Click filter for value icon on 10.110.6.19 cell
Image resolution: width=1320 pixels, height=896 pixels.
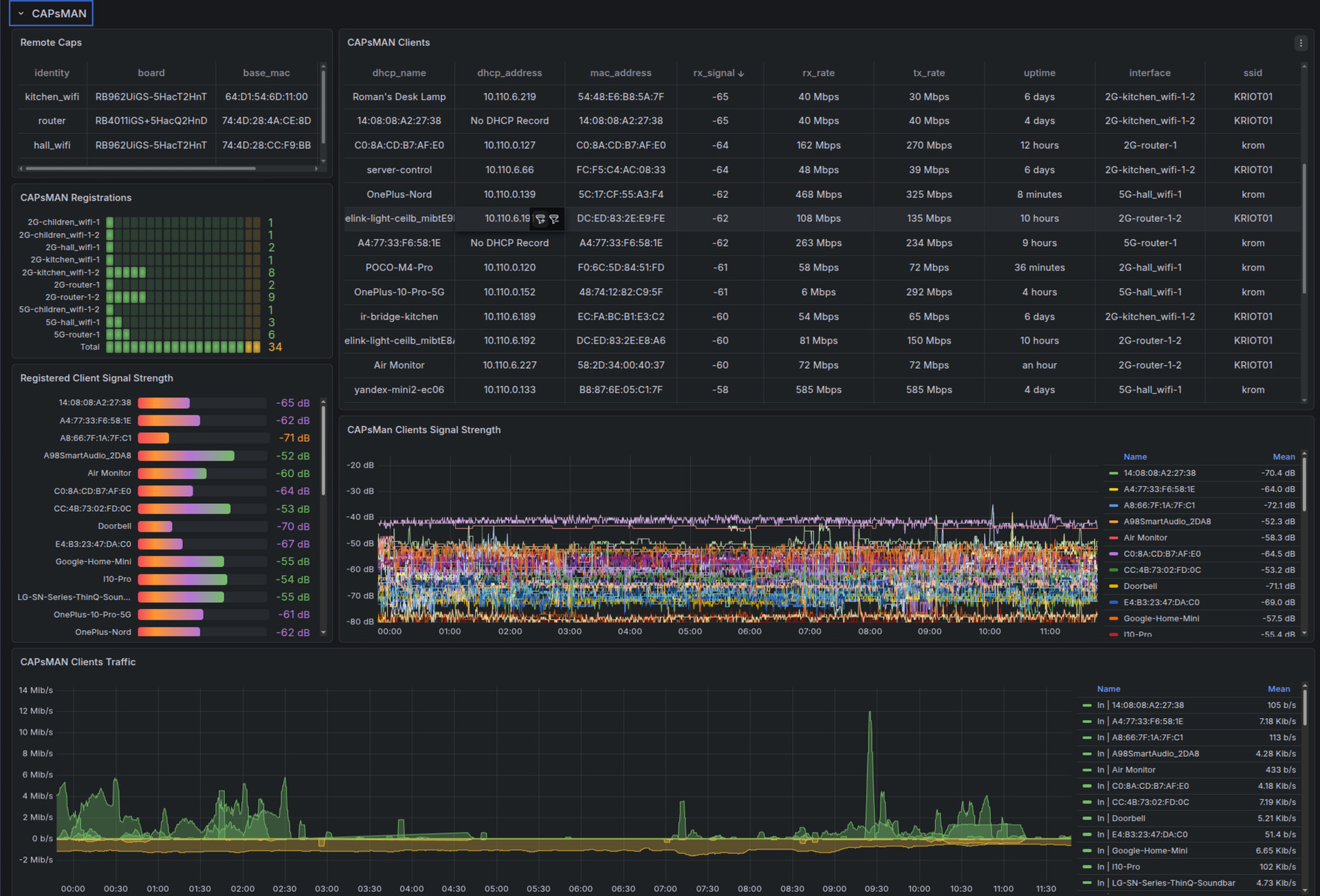pyautogui.click(x=540, y=219)
